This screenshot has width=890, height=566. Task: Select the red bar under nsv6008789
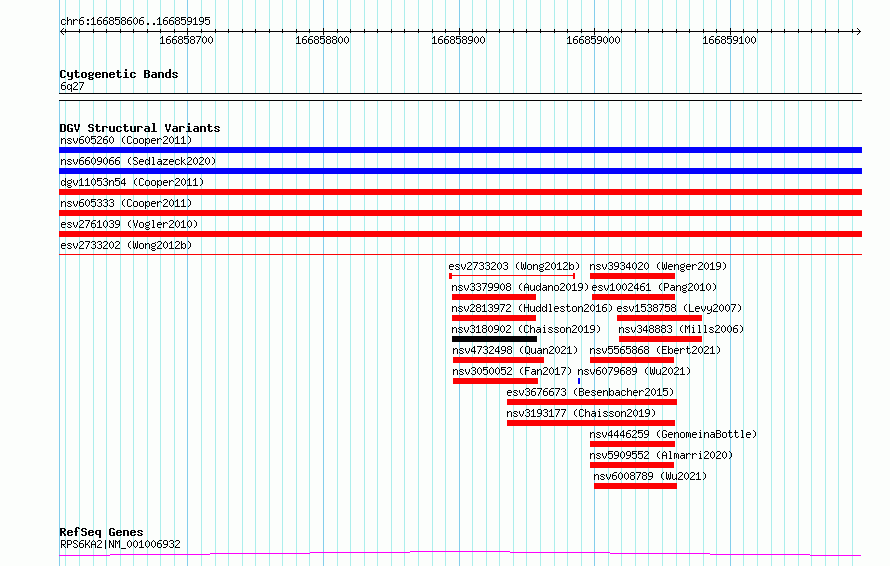635,486
